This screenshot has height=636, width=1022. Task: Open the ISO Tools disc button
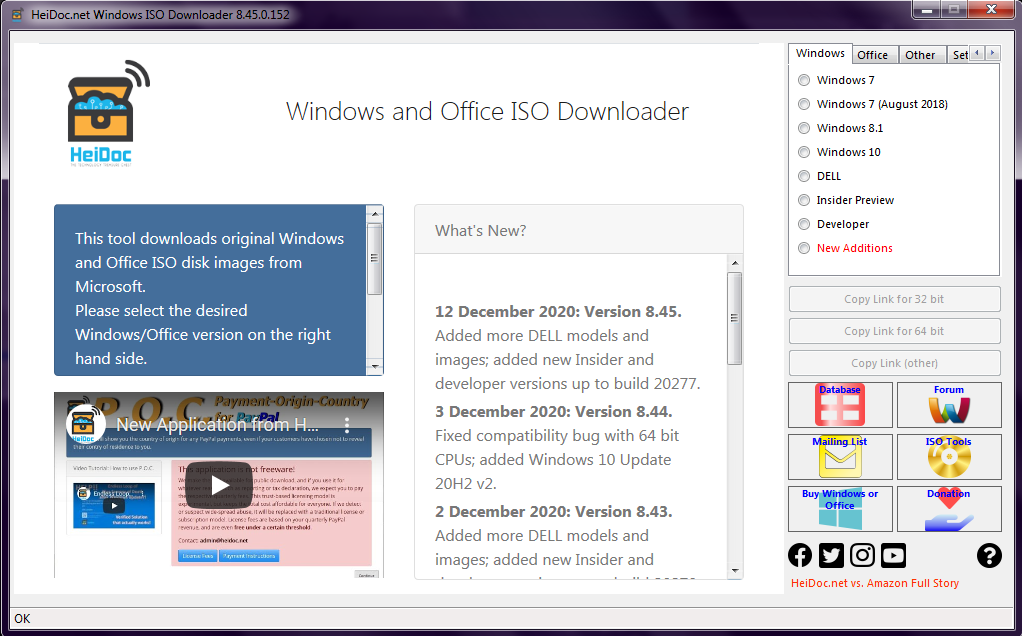click(x=949, y=457)
